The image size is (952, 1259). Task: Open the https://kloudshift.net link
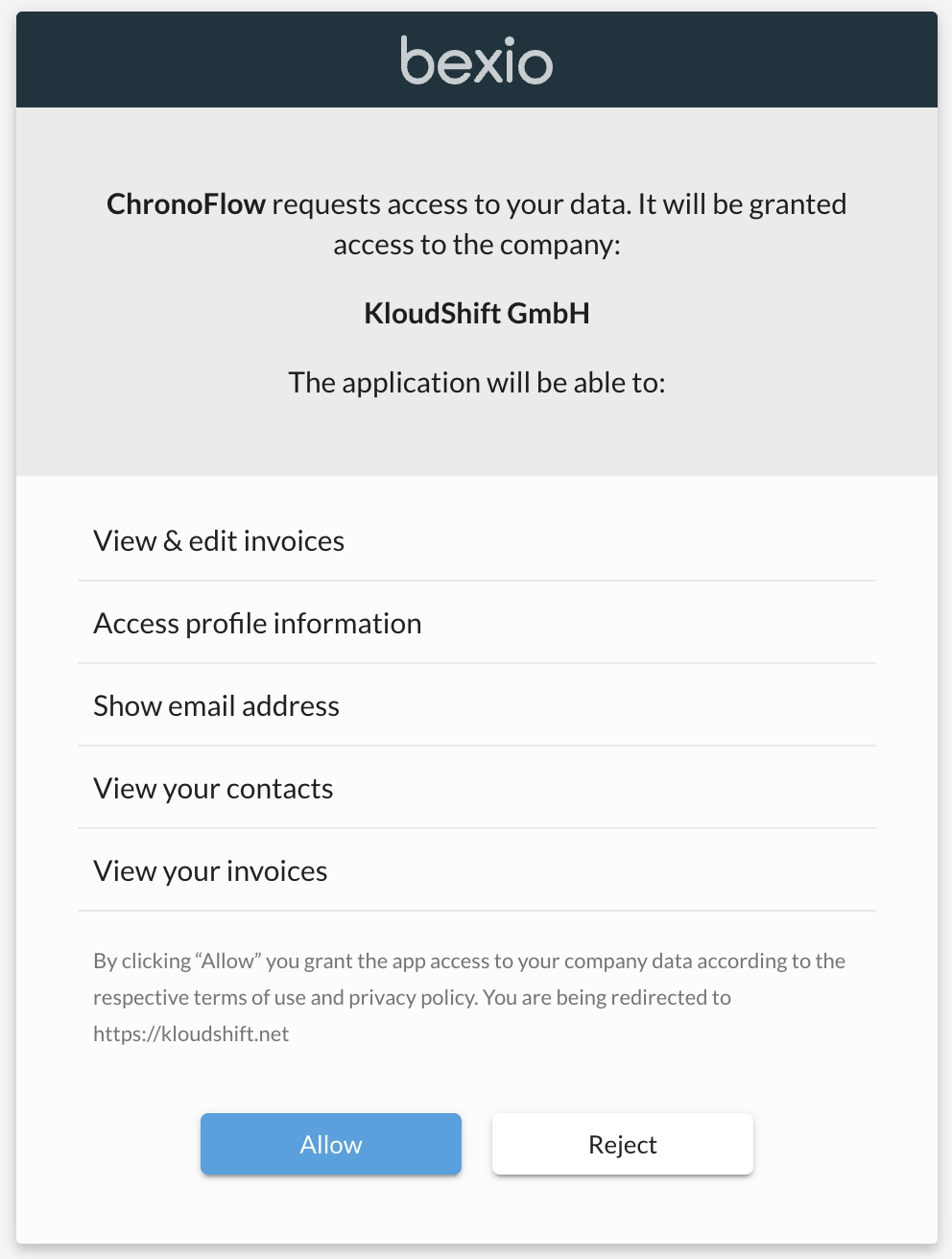pyautogui.click(x=190, y=1033)
